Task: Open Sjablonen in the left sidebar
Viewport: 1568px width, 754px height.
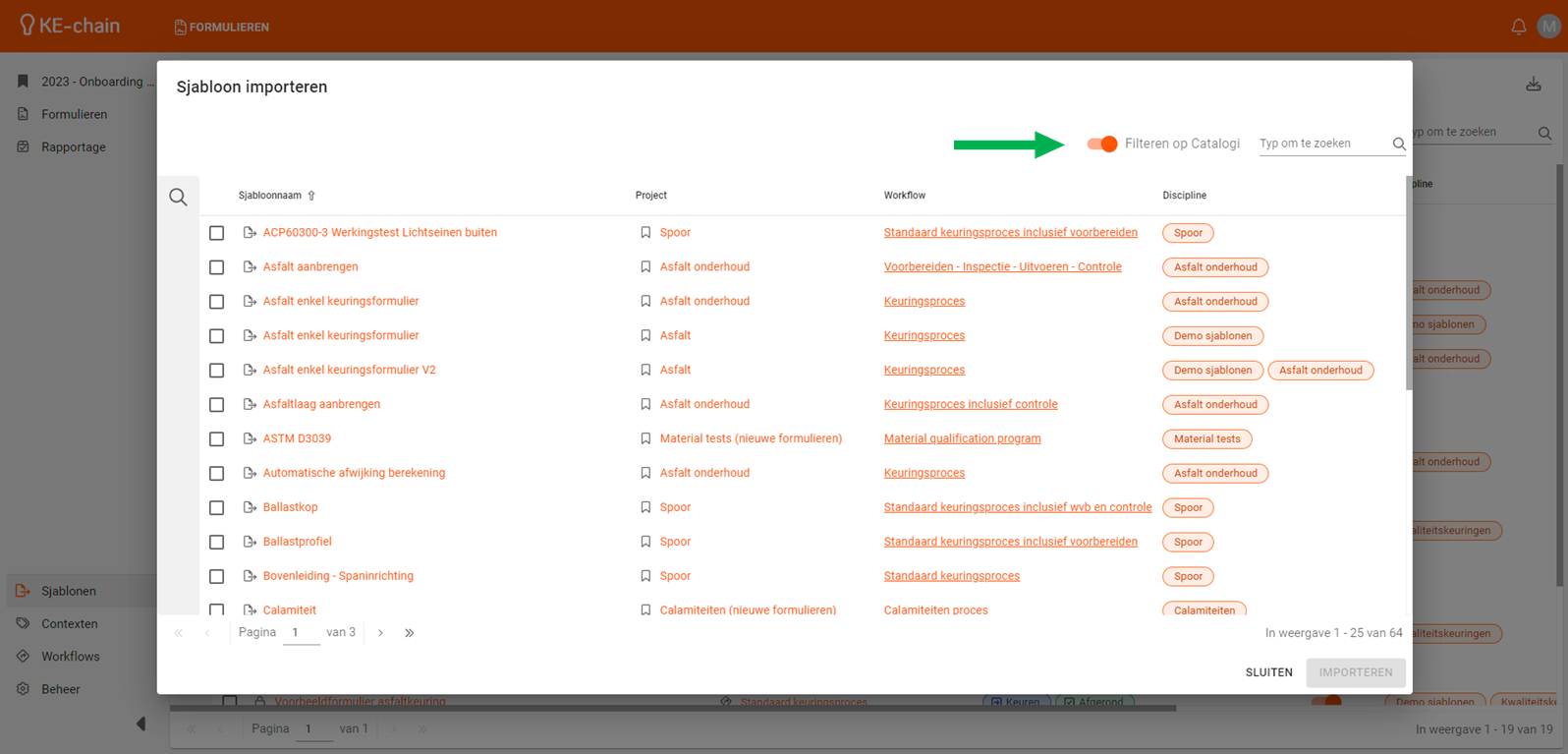Action: point(69,591)
